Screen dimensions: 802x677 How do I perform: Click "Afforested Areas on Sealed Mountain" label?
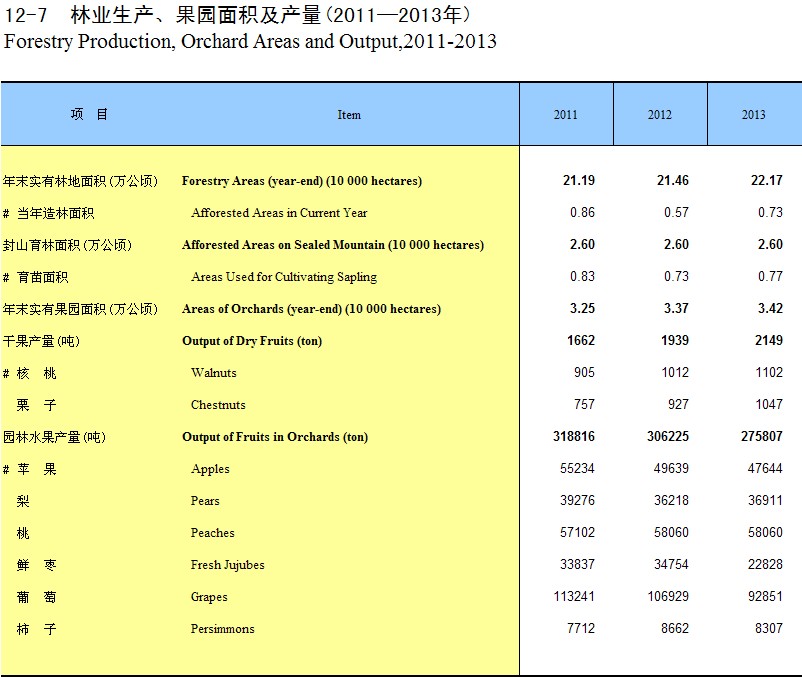click(x=332, y=245)
